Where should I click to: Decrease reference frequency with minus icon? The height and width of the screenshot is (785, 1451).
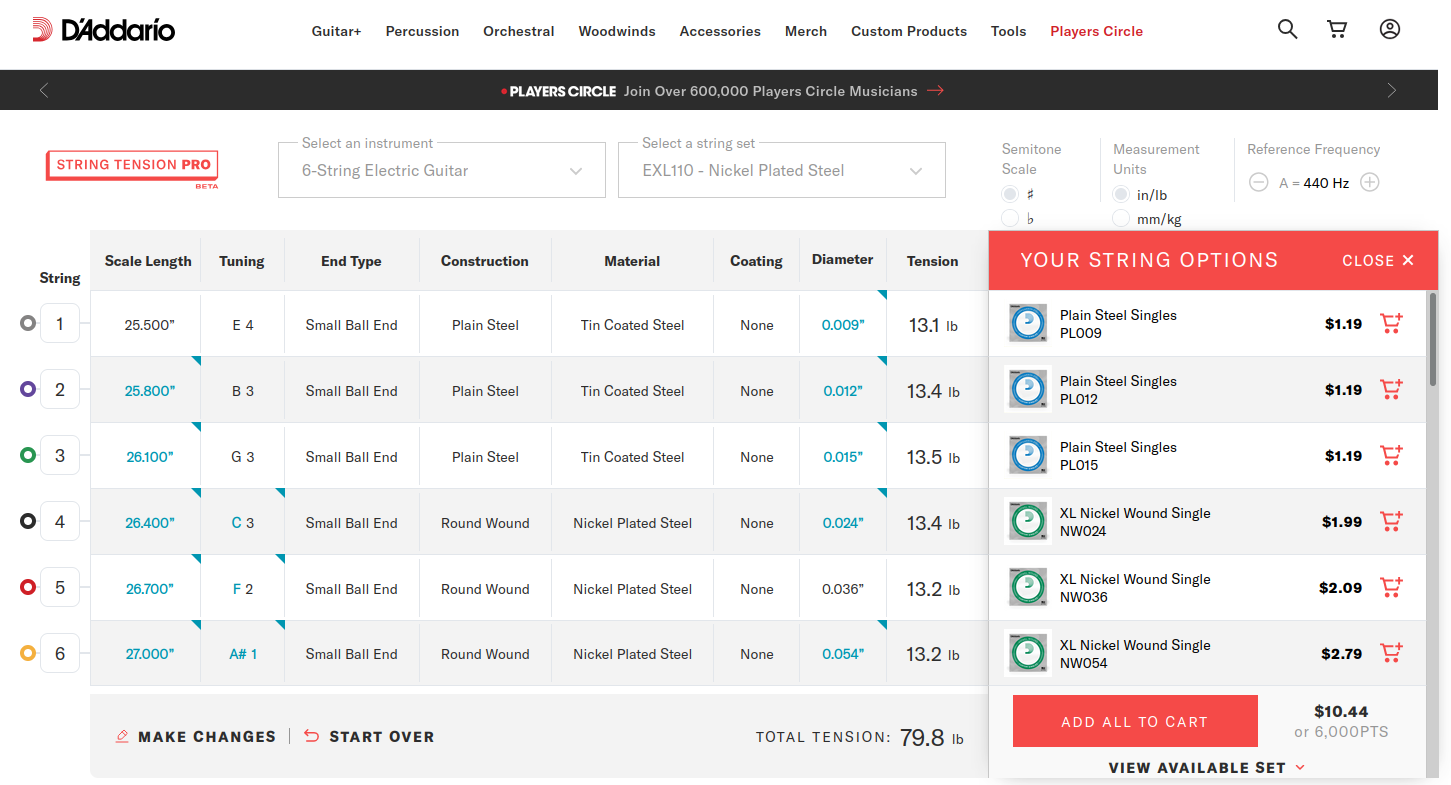click(1259, 182)
